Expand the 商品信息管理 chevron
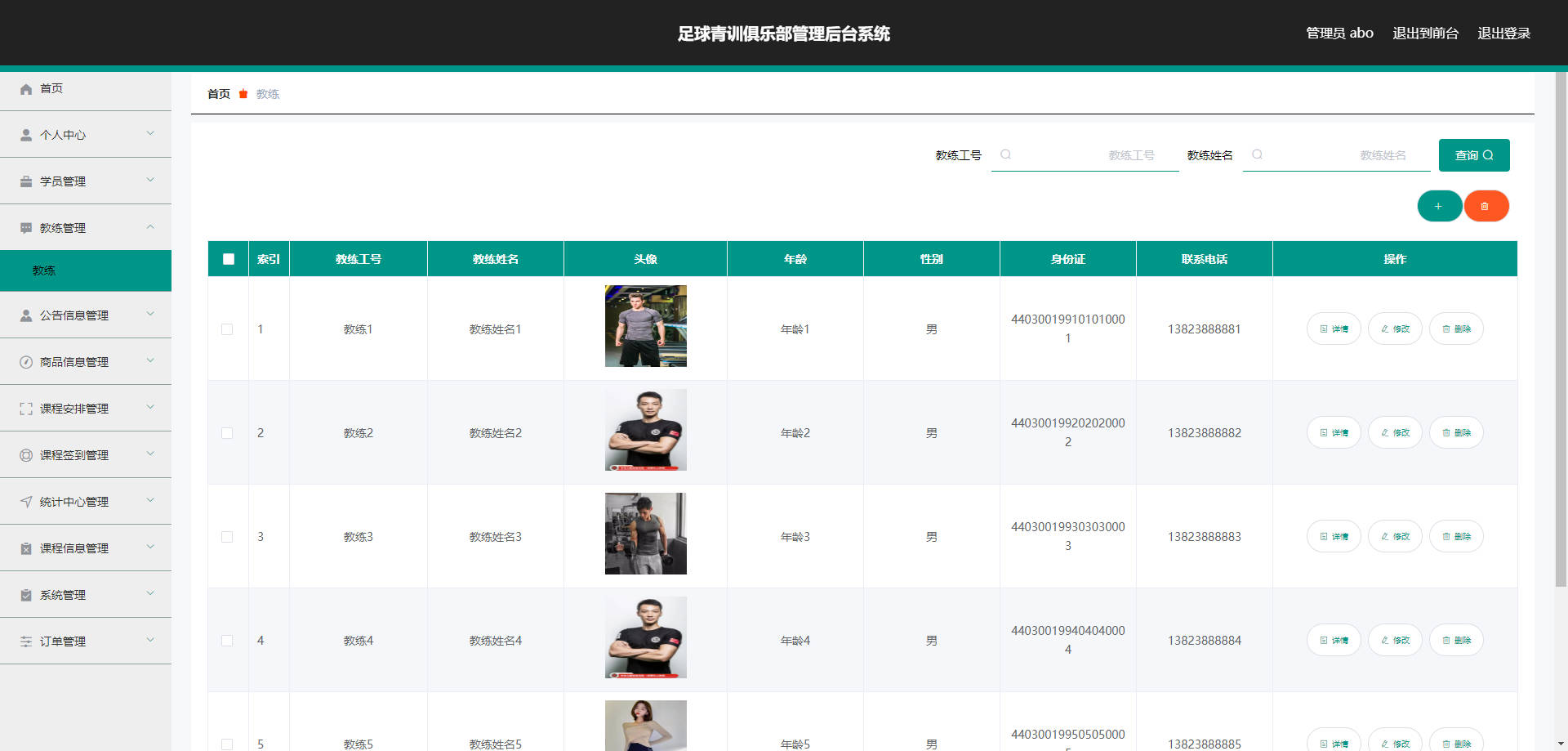The height and width of the screenshot is (751, 1568). pos(150,360)
